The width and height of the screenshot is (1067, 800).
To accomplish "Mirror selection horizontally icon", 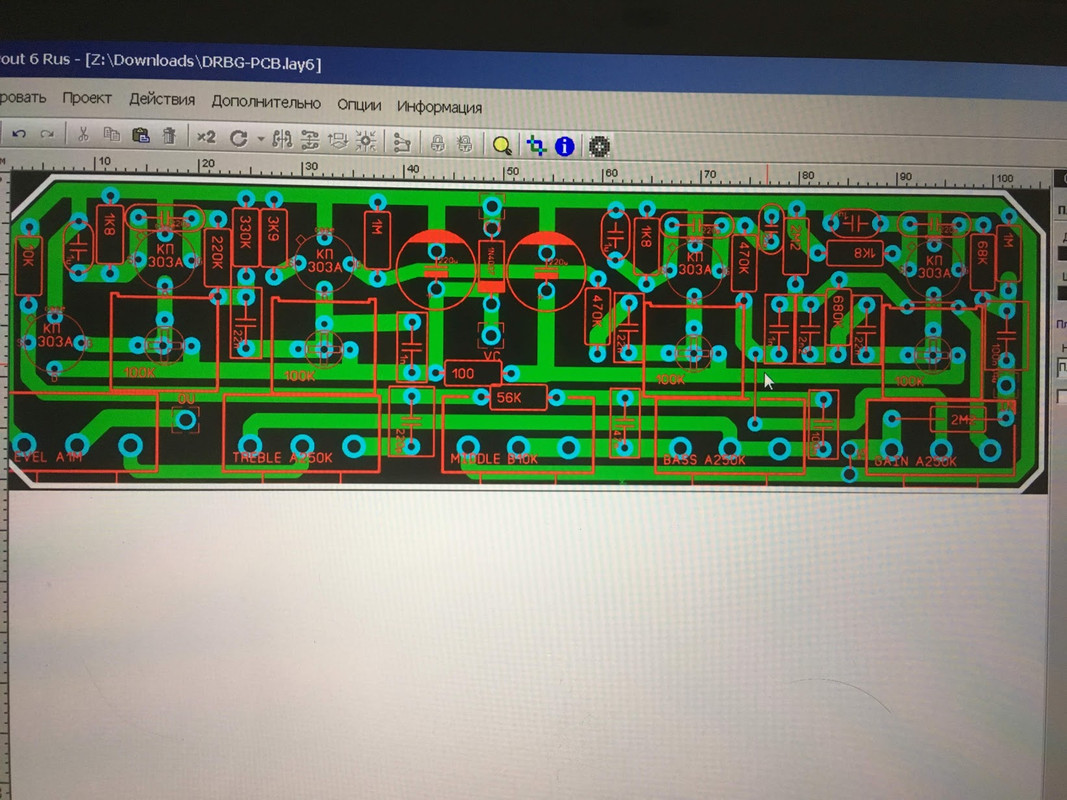I will point(282,139).
